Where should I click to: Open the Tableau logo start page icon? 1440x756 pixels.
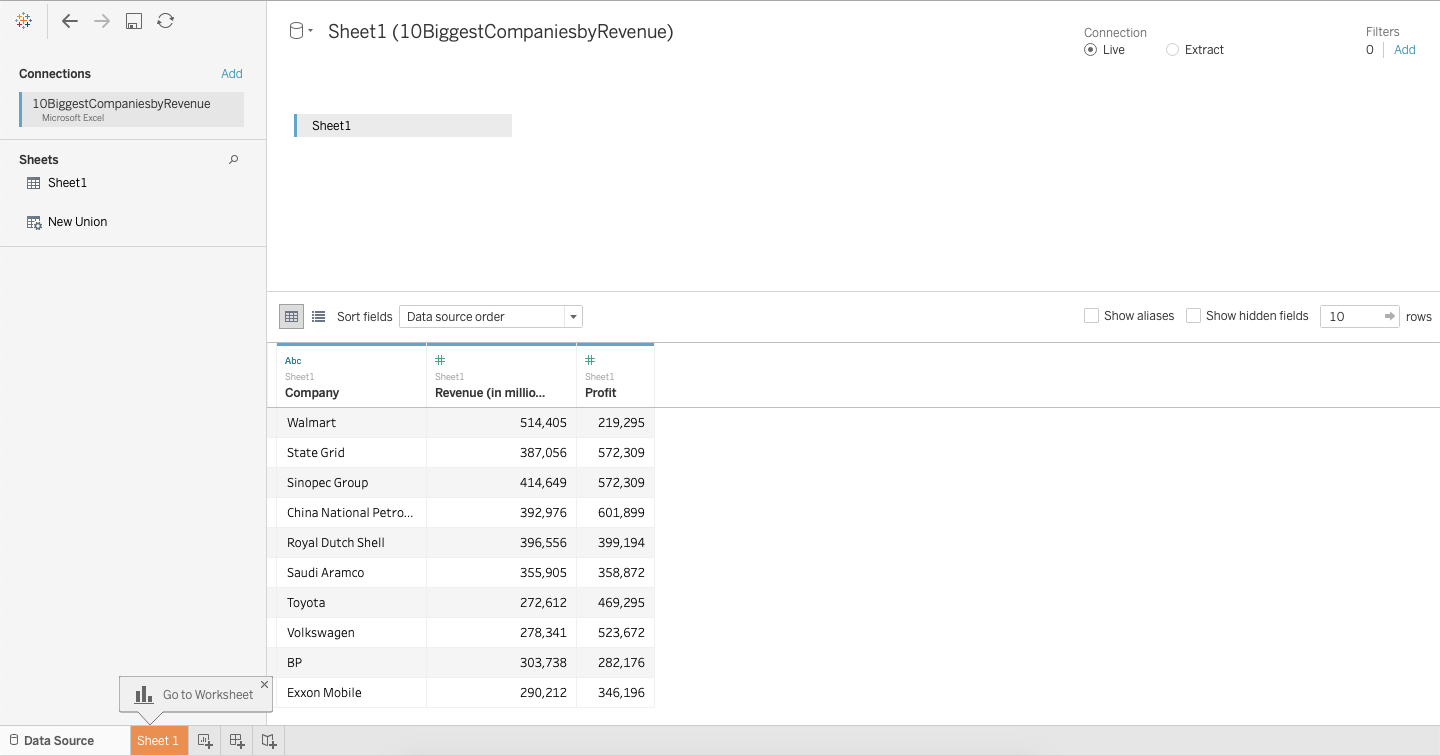[24, 20]
